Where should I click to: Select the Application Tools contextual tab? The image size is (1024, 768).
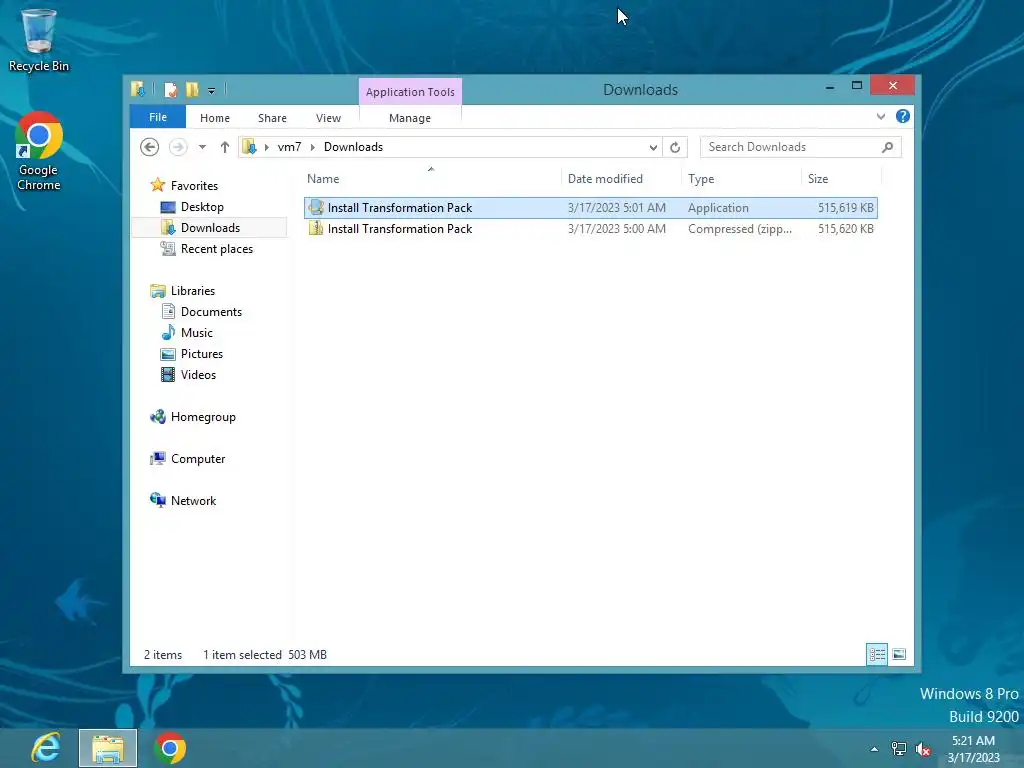pos(410,92)
